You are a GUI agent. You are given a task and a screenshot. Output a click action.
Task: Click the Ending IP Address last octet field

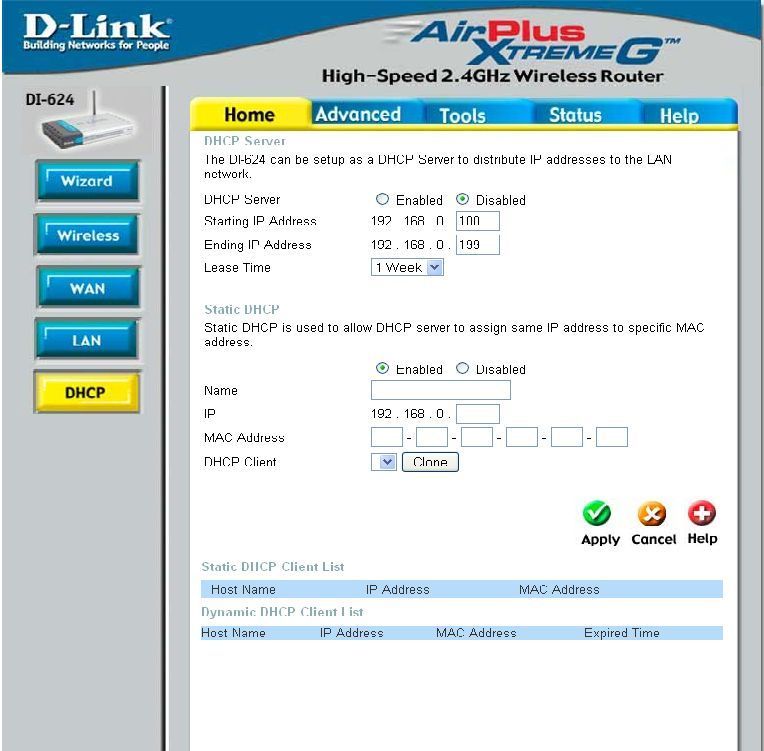(478, 244)
